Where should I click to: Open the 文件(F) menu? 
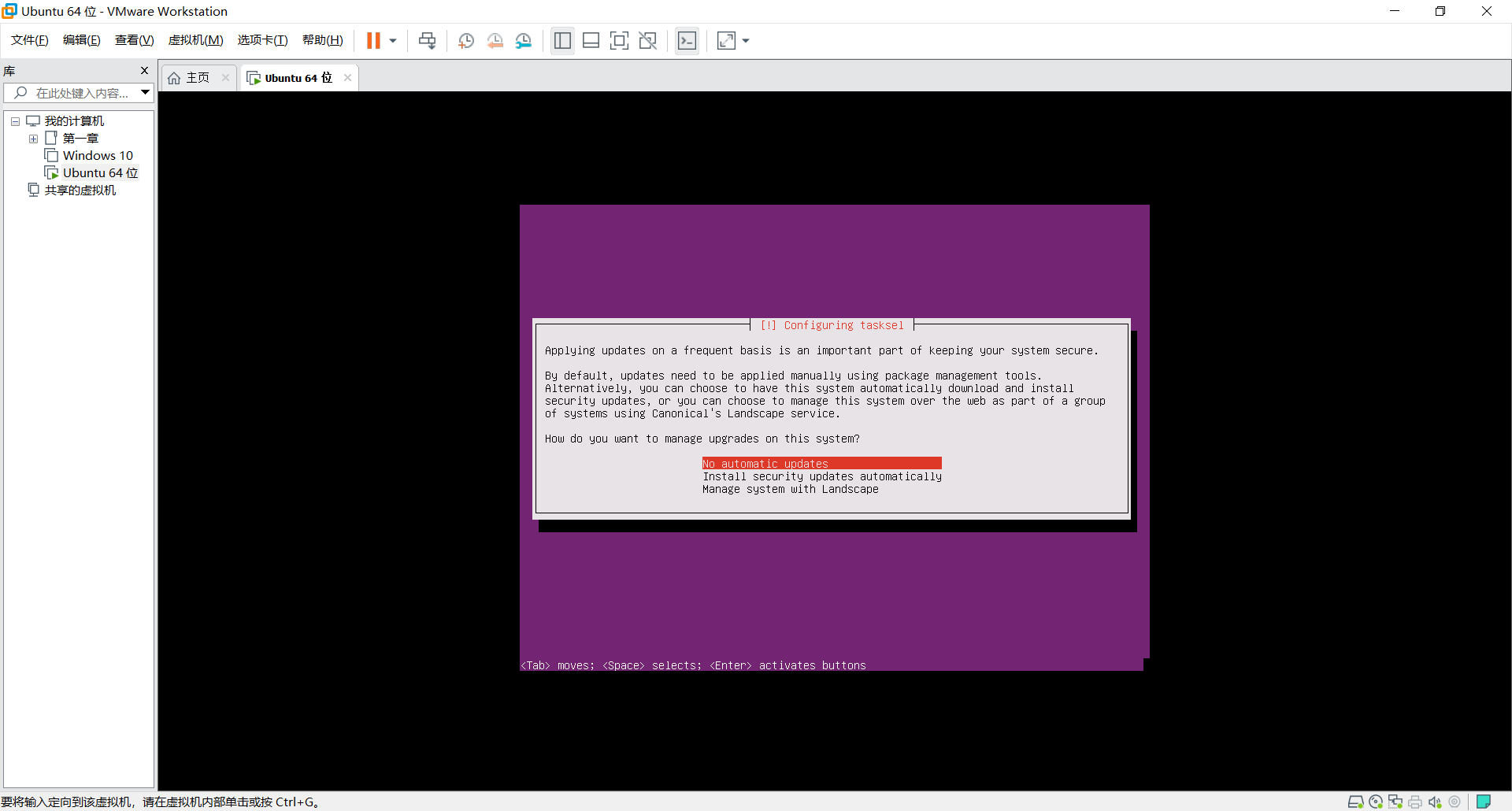point(30,40)
